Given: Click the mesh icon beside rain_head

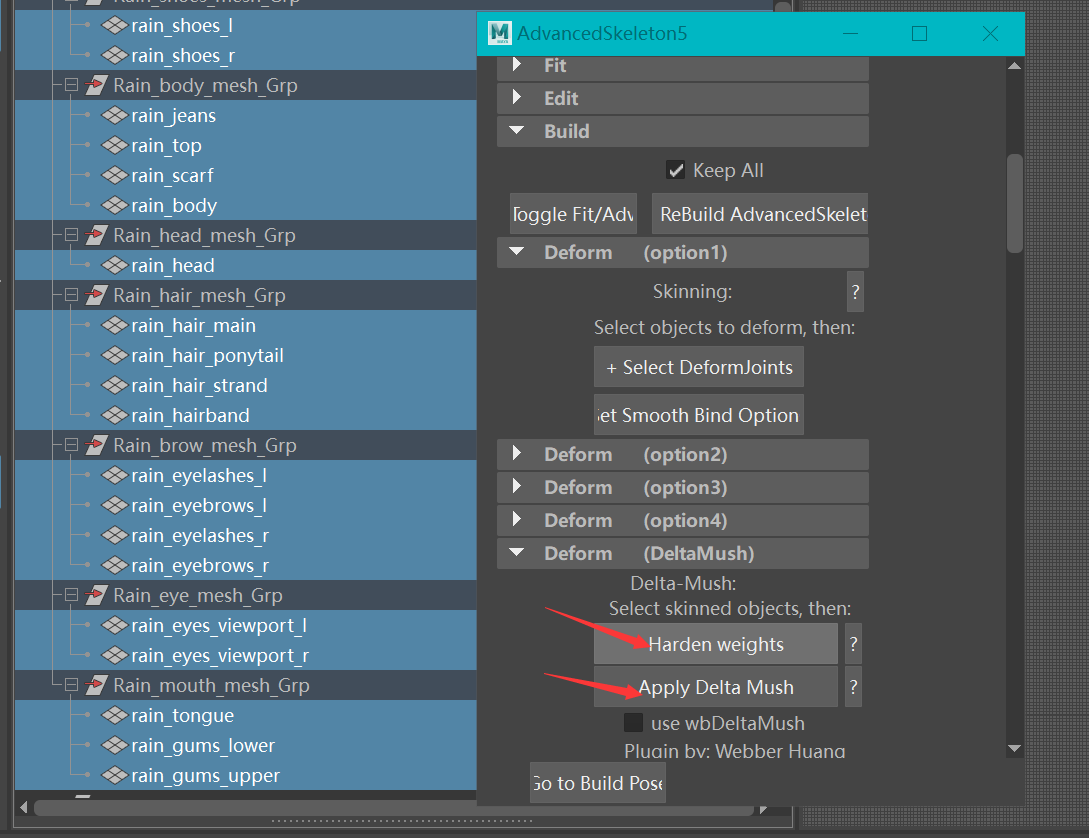Looking at the screenshot, I should [113, 265].
